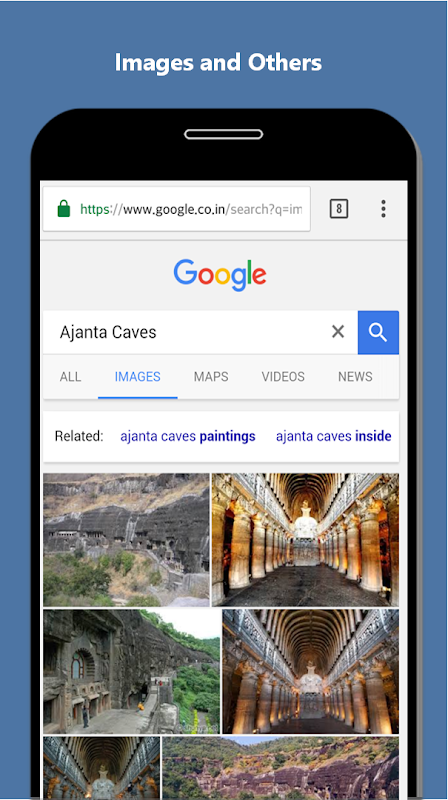Open related search ajanta caves inside

click(x=334, y=437)
